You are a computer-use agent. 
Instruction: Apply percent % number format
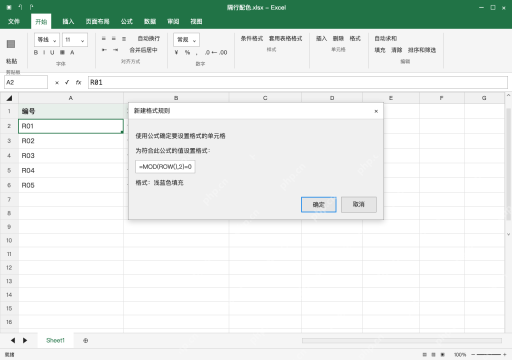(187, 52)
